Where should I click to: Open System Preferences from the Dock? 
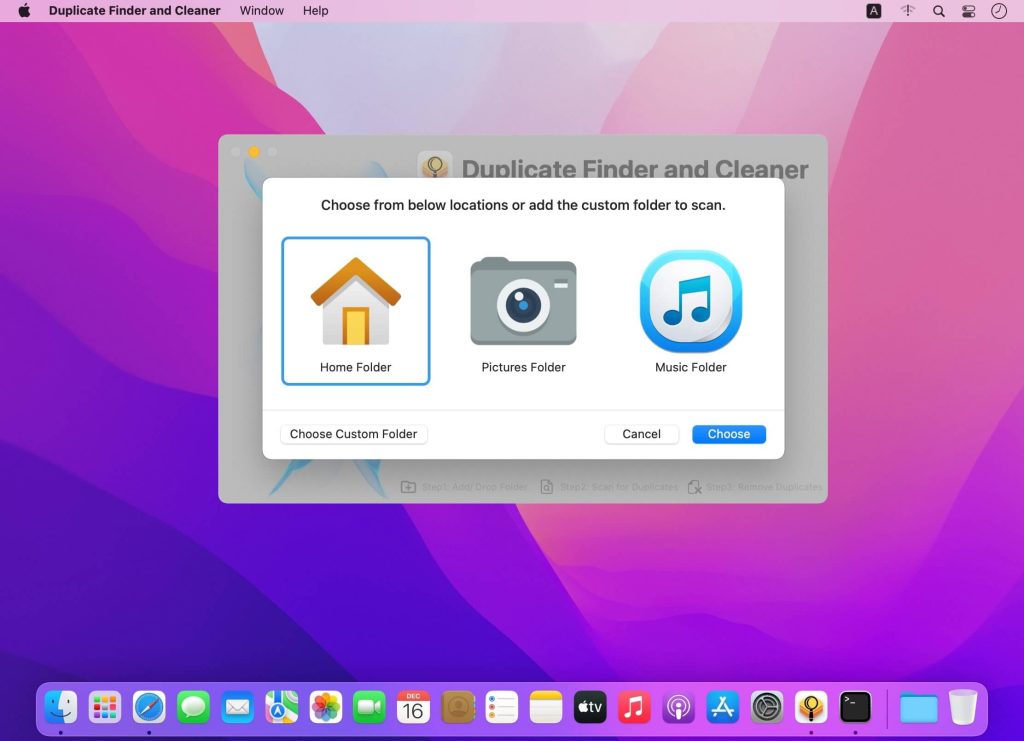pos(766,707)
